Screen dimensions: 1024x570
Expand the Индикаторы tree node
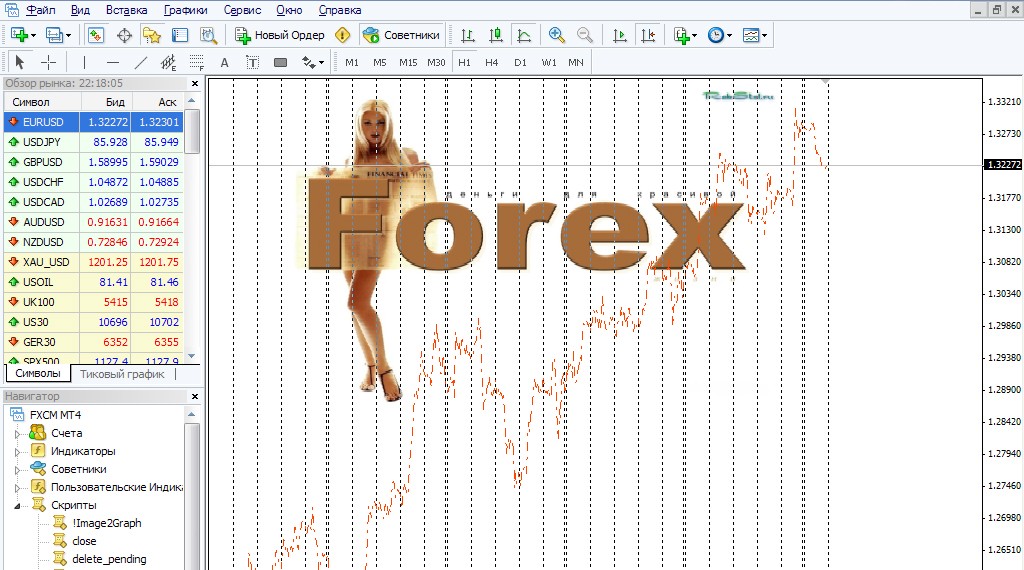click(x=18, y=452)
